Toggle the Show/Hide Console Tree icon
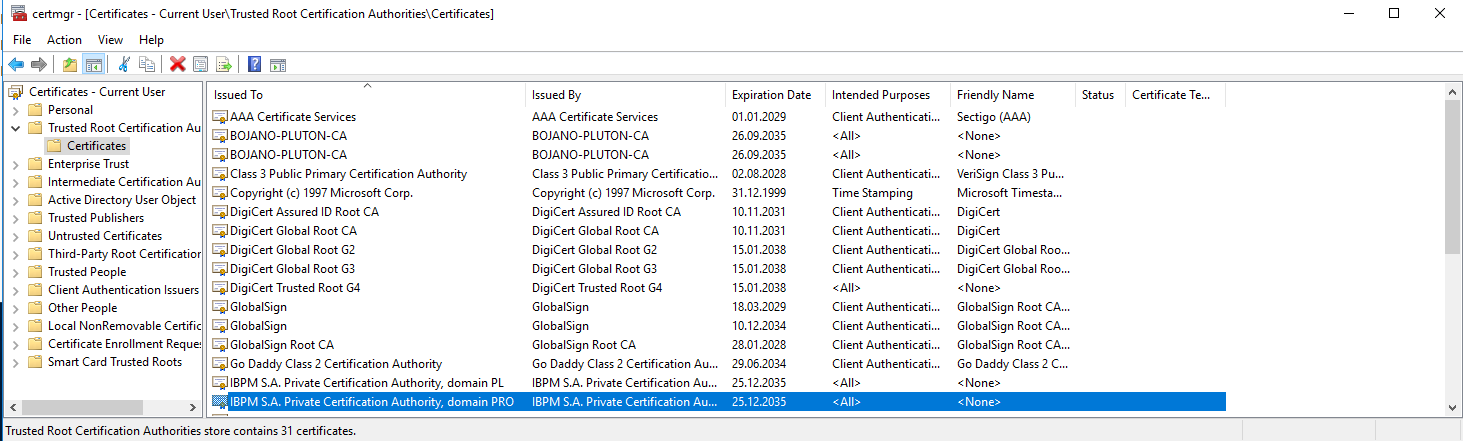 (93, 64)
